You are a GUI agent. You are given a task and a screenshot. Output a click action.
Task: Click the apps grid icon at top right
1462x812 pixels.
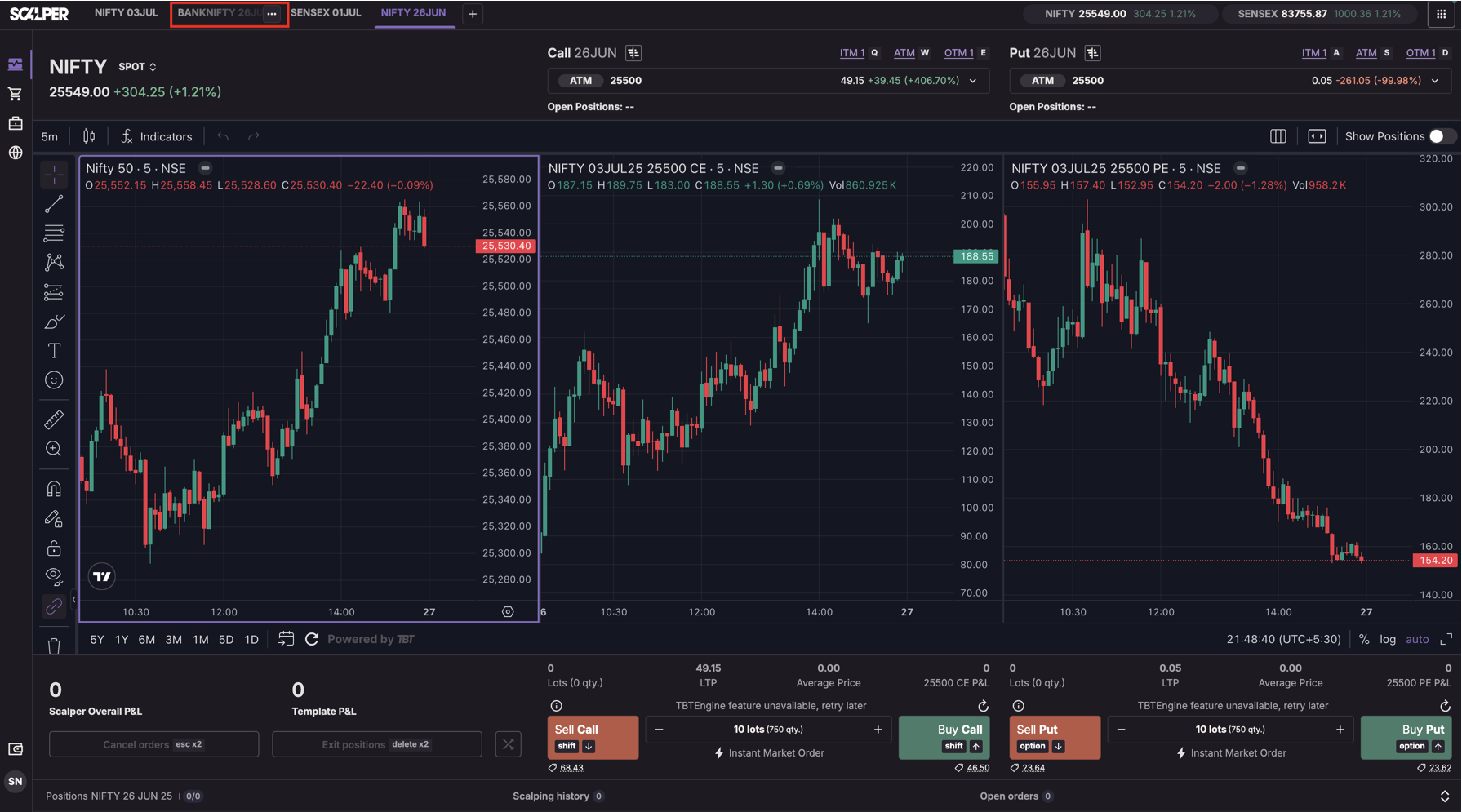click(1441, 14)
